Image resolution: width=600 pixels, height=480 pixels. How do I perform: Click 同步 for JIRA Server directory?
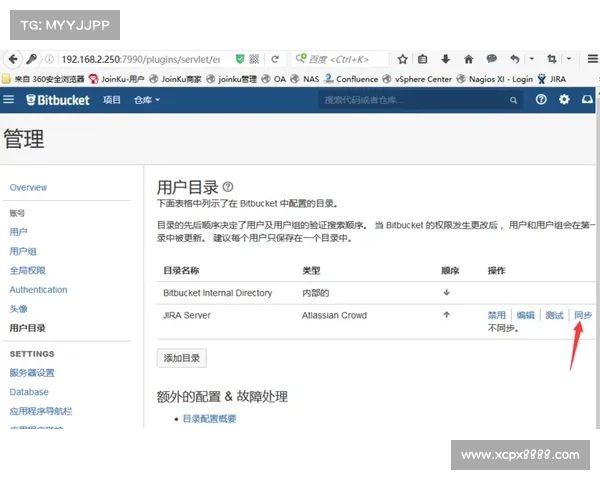click(583, 315)
